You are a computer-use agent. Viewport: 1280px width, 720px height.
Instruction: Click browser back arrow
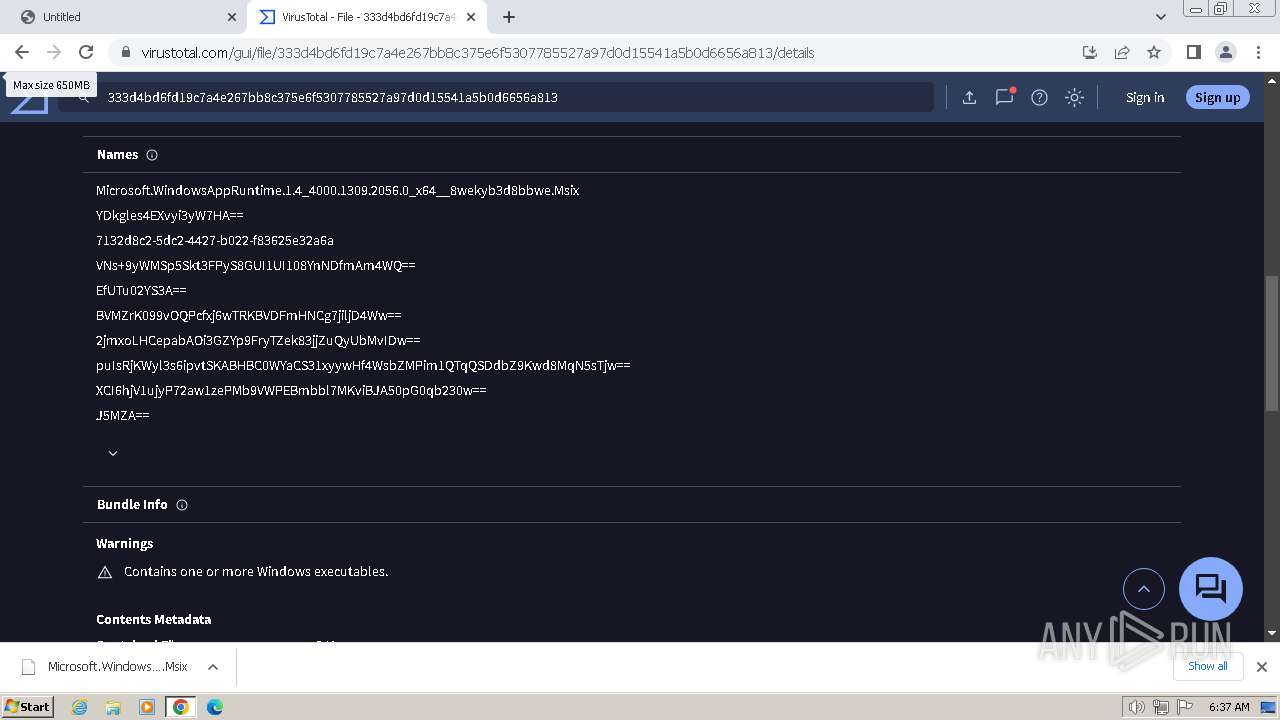[x=22, y=52]
